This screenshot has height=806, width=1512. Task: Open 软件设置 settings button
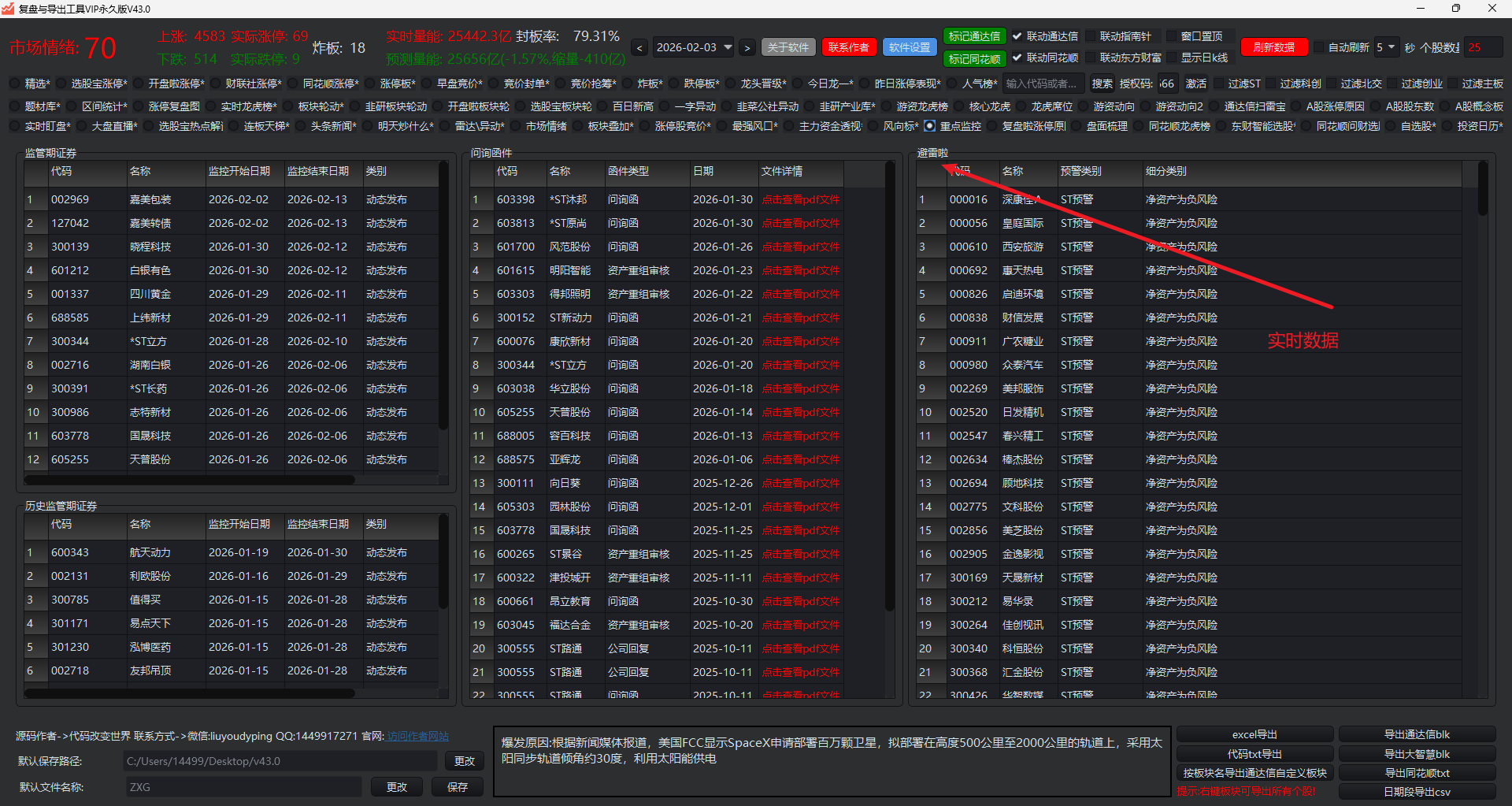pos(909,47)
